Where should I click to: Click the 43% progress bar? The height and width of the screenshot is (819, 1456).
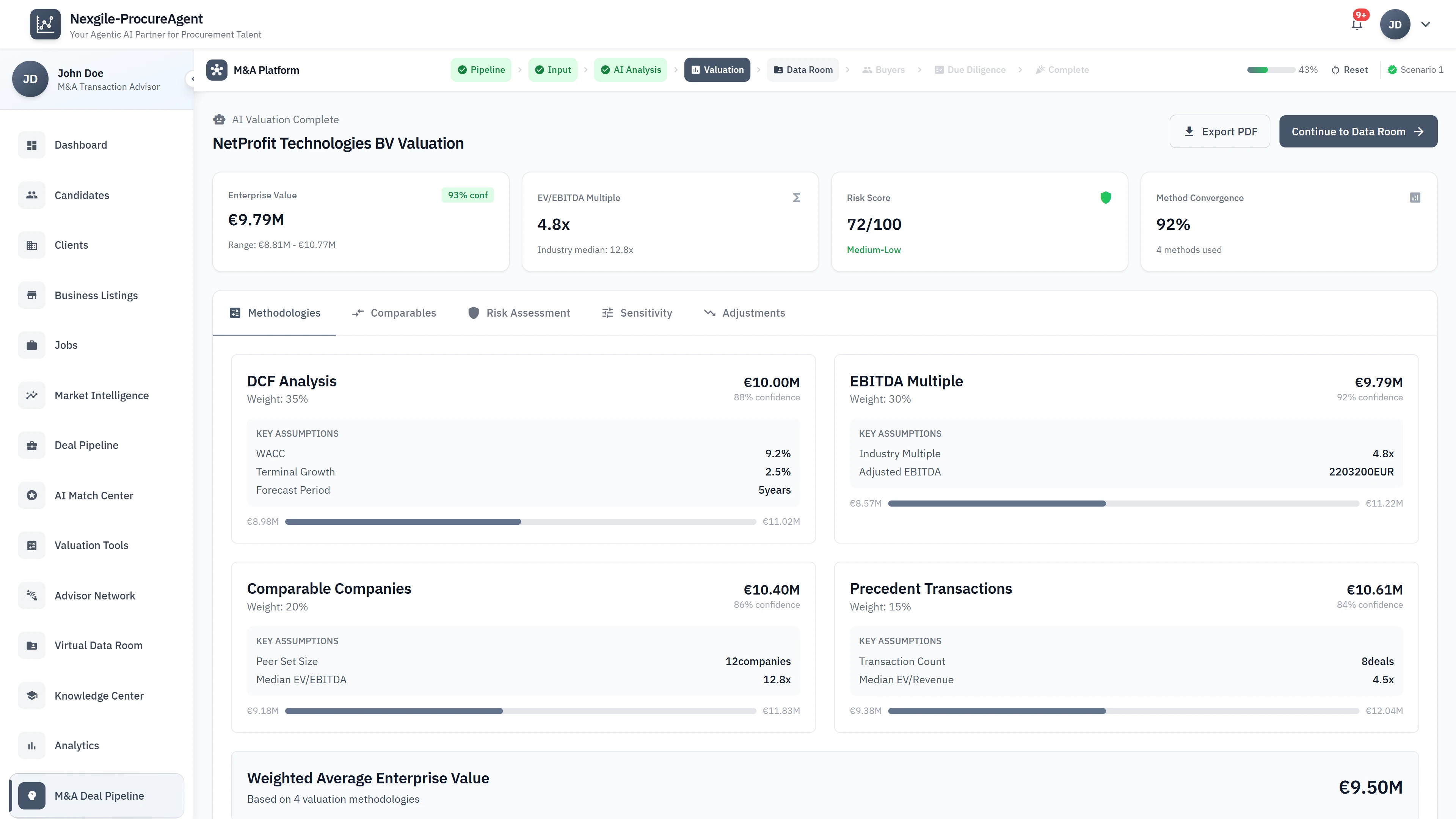pyautogui.click(x=1271, y=69)
